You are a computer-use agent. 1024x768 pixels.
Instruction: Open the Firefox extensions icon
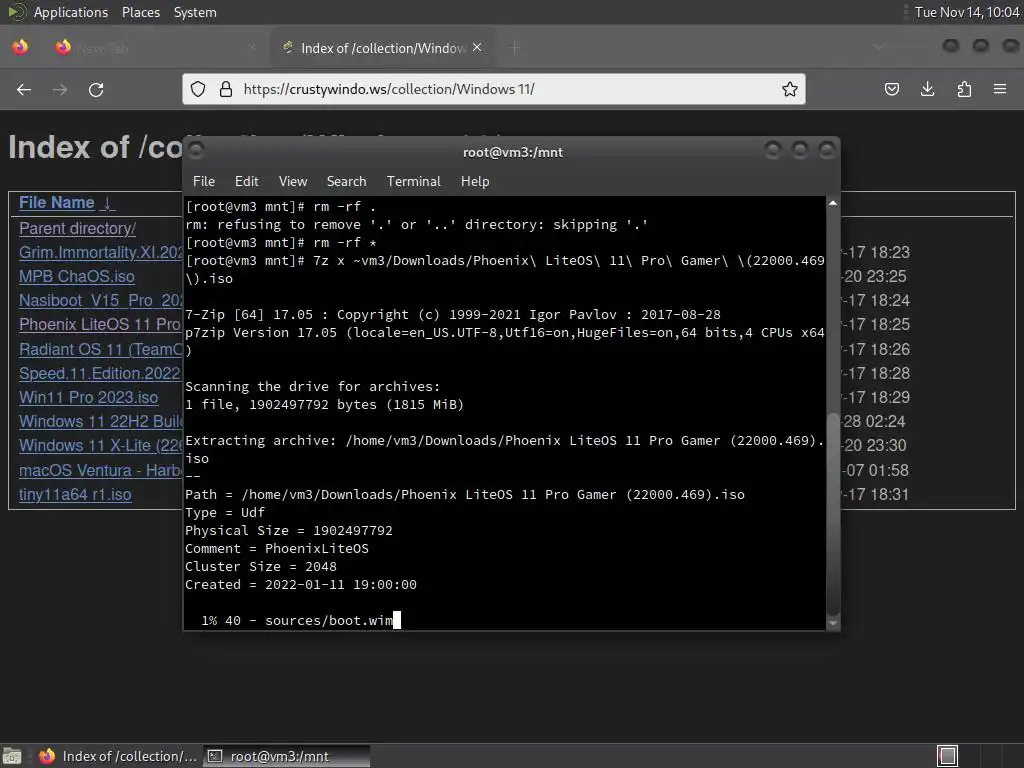[x=964, y=89]
